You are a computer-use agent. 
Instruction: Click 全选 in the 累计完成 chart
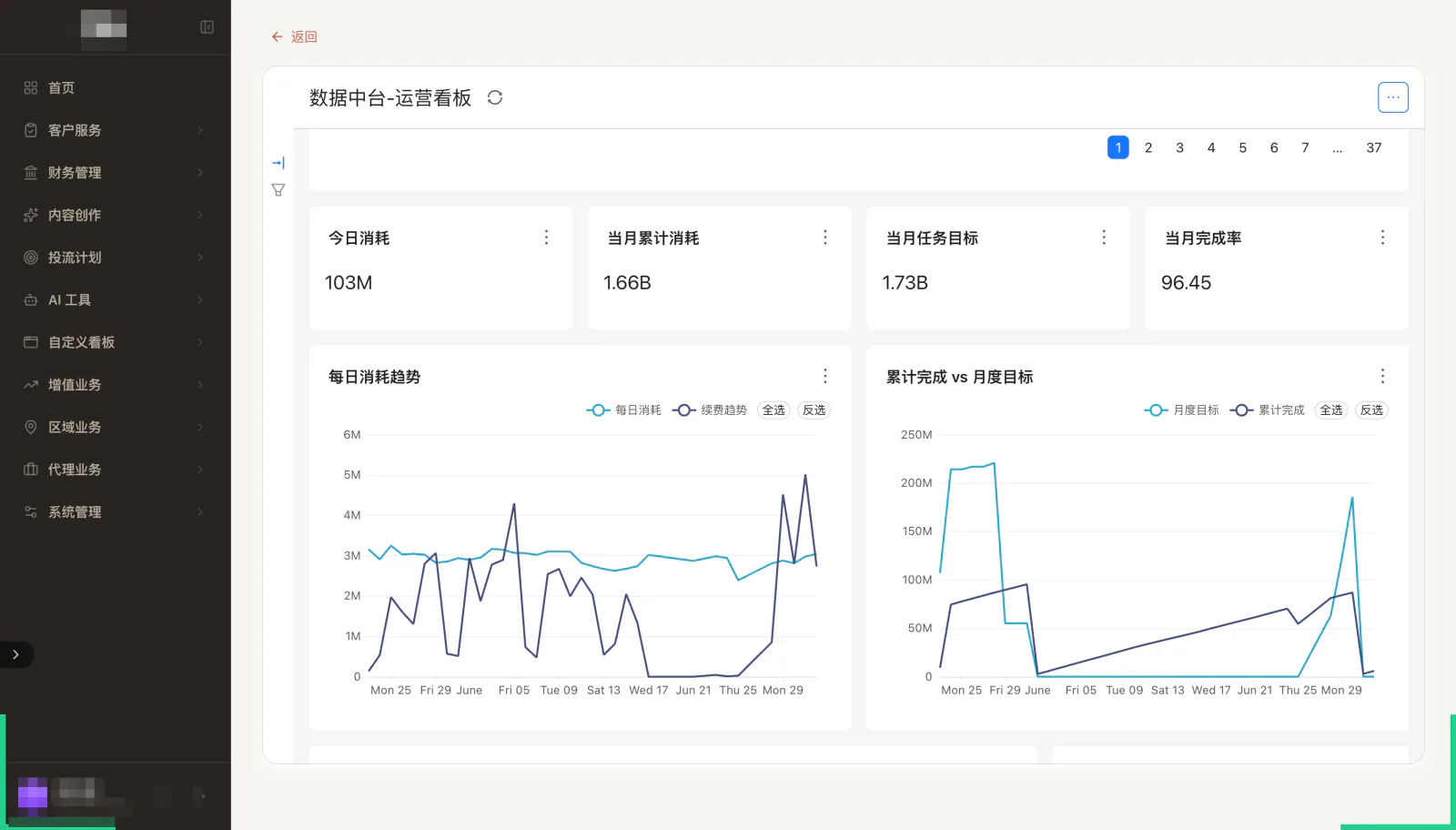(x=1331, y=410)
